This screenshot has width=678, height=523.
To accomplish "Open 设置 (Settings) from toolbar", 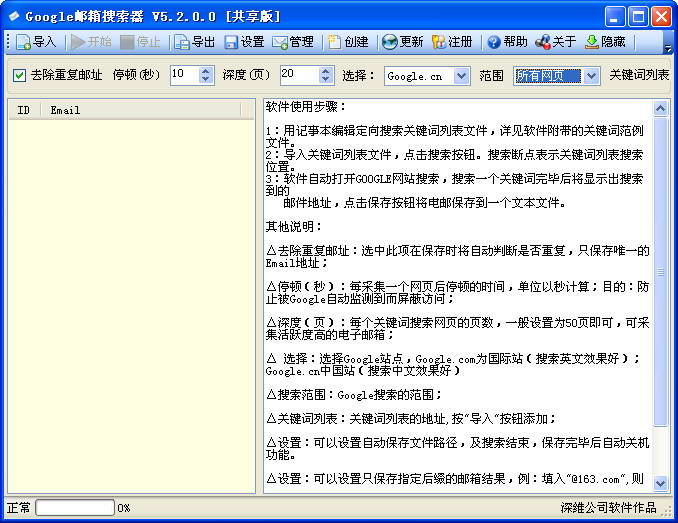I will click(244, 42).
